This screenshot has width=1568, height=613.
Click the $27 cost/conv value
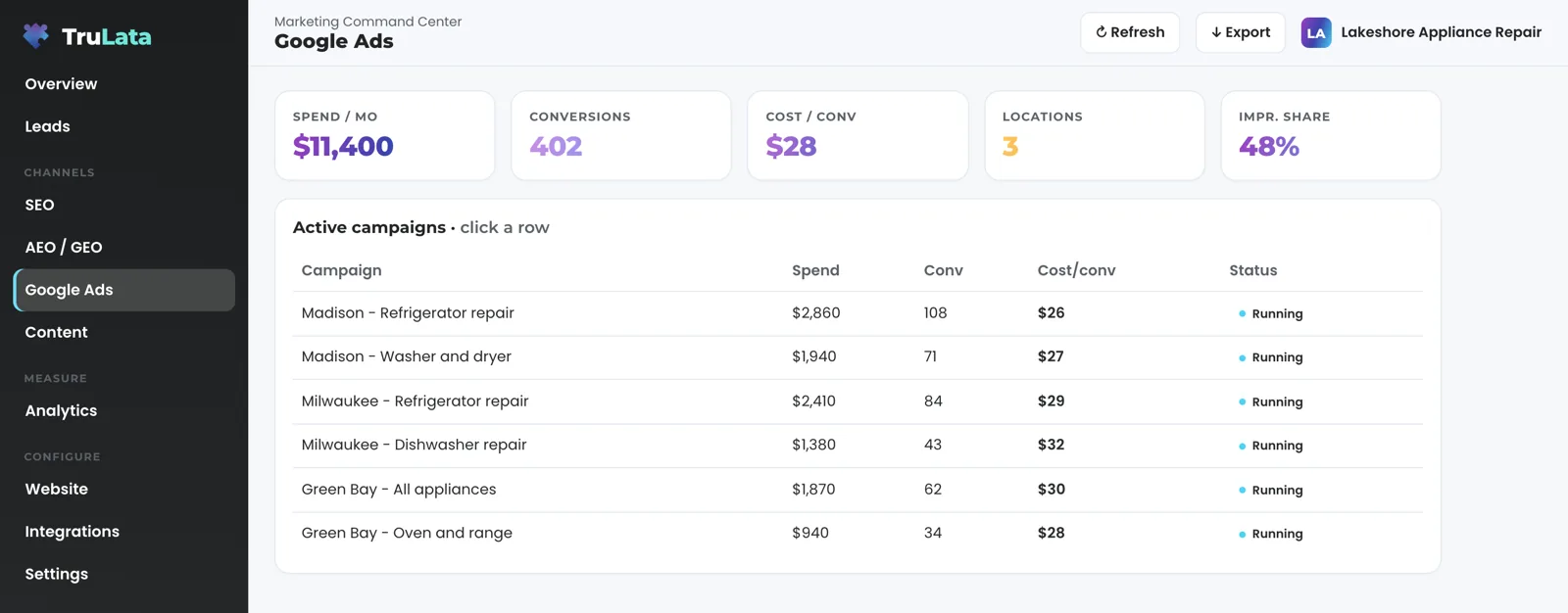[x=1051, y=356]
